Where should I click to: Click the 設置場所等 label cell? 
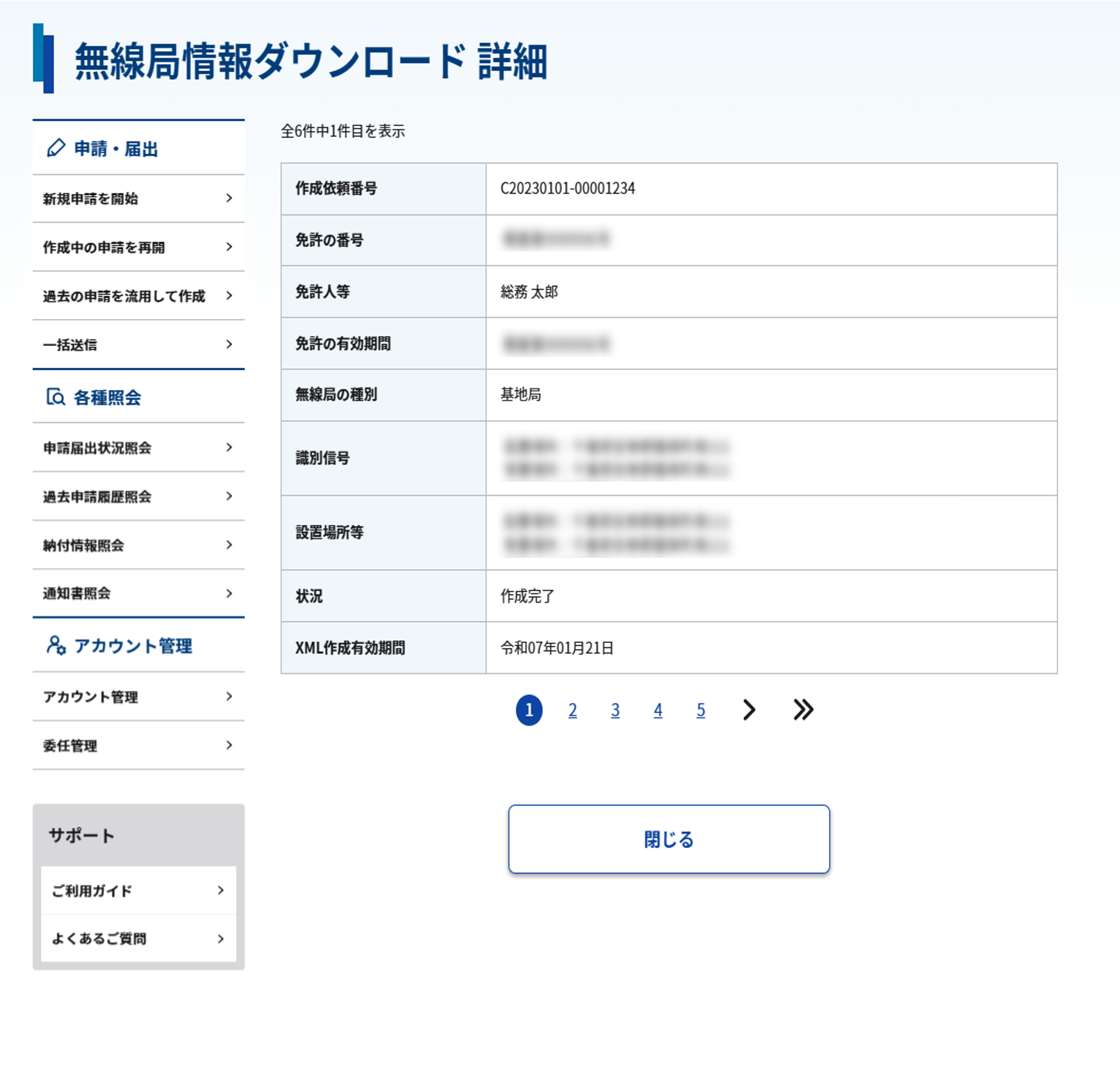point(383,532)
